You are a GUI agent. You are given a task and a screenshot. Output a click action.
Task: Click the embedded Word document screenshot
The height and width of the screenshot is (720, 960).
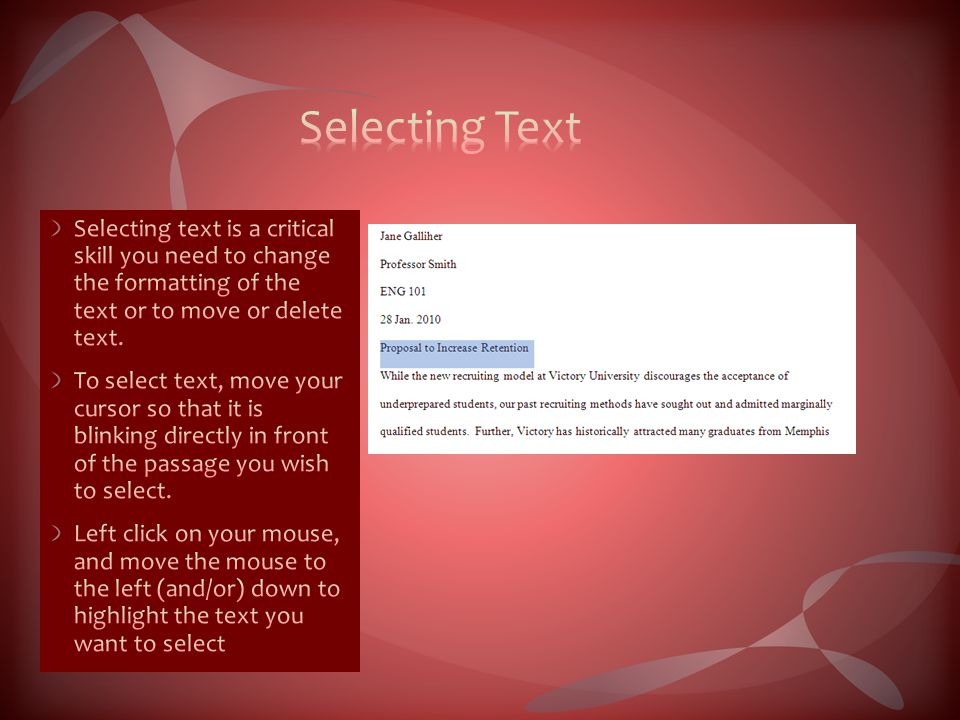(612, 339)
